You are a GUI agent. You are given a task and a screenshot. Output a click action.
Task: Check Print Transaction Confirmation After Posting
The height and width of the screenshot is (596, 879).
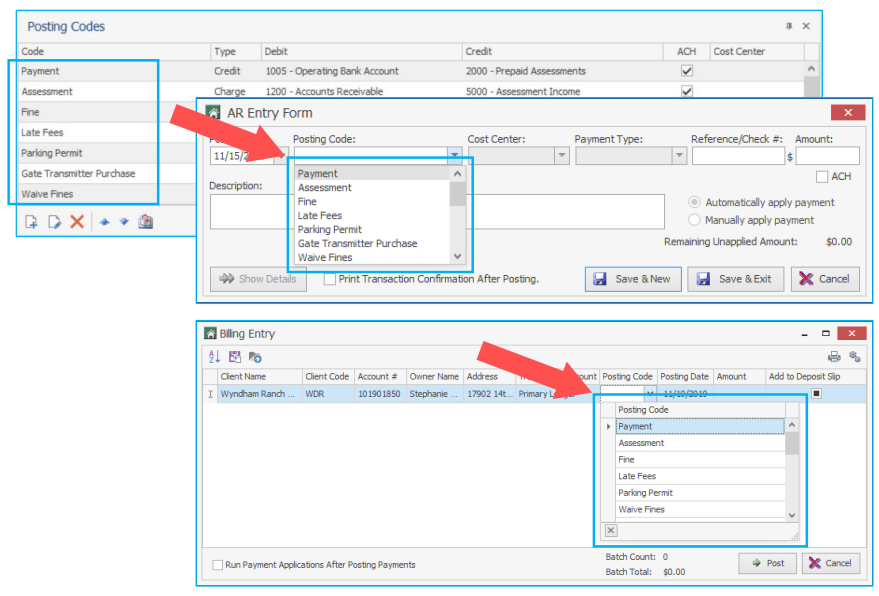click(x=329, y=279)
